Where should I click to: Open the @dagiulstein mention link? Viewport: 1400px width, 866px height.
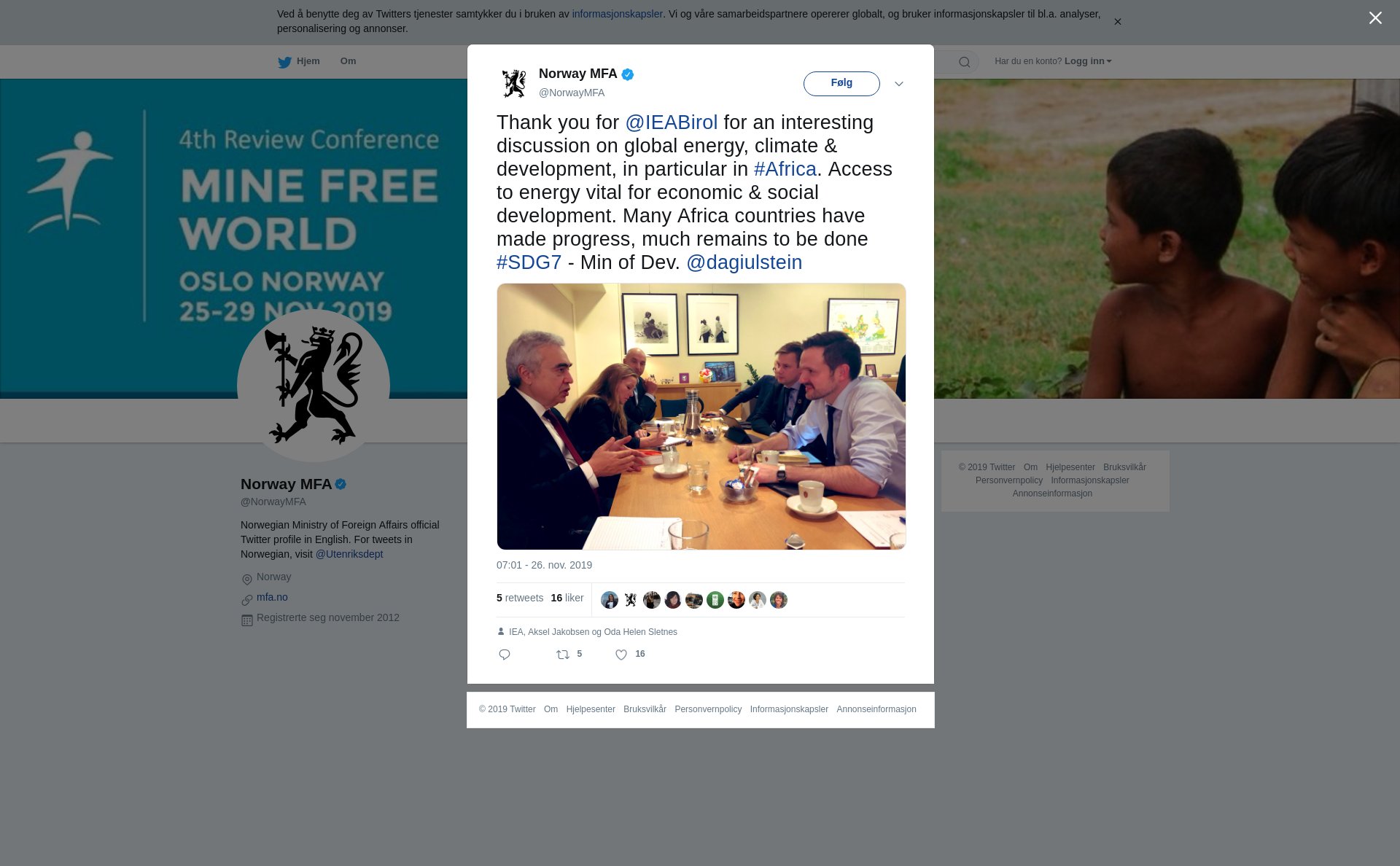point(744,262)
